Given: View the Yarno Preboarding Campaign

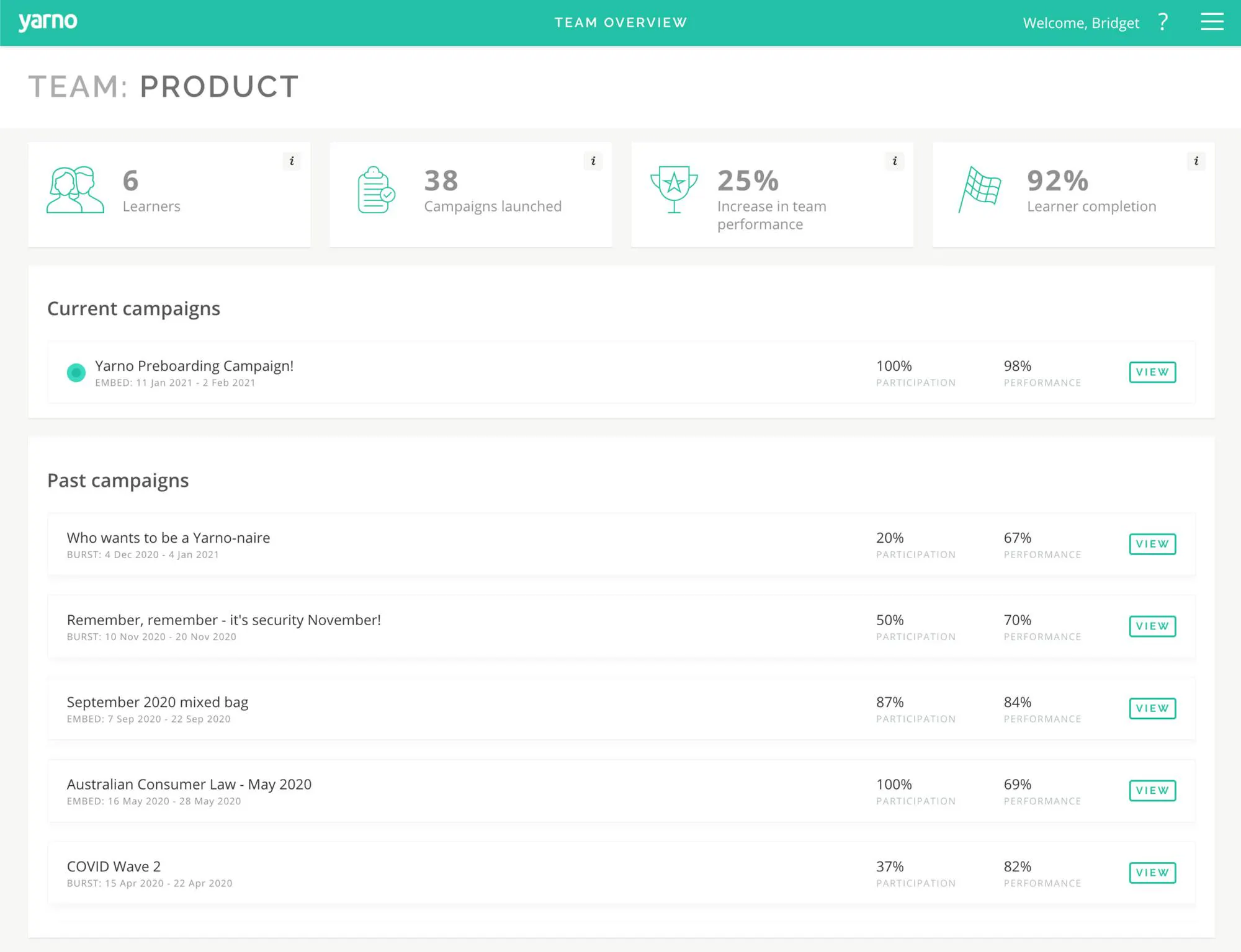Looking at the screenshot, I should (1152, 372).
